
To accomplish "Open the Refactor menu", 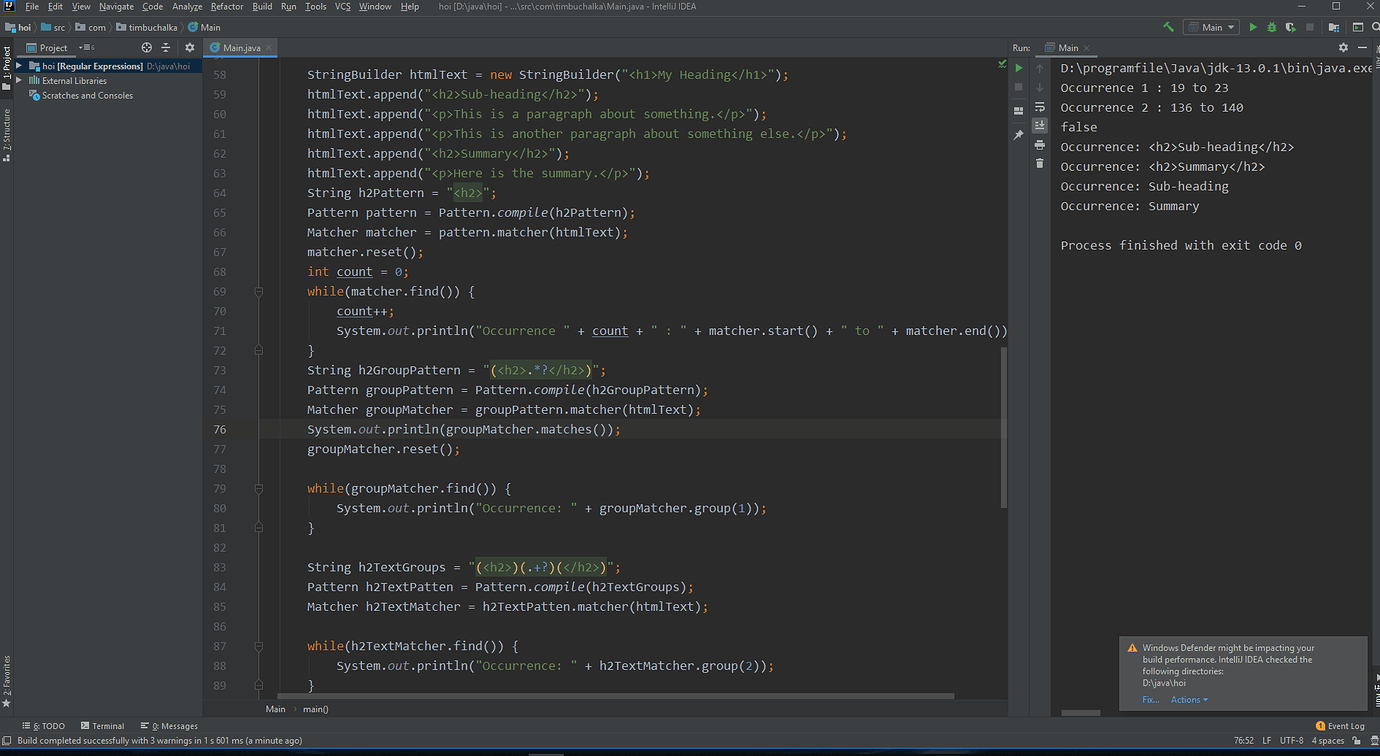I will click(x=226, y=6).
